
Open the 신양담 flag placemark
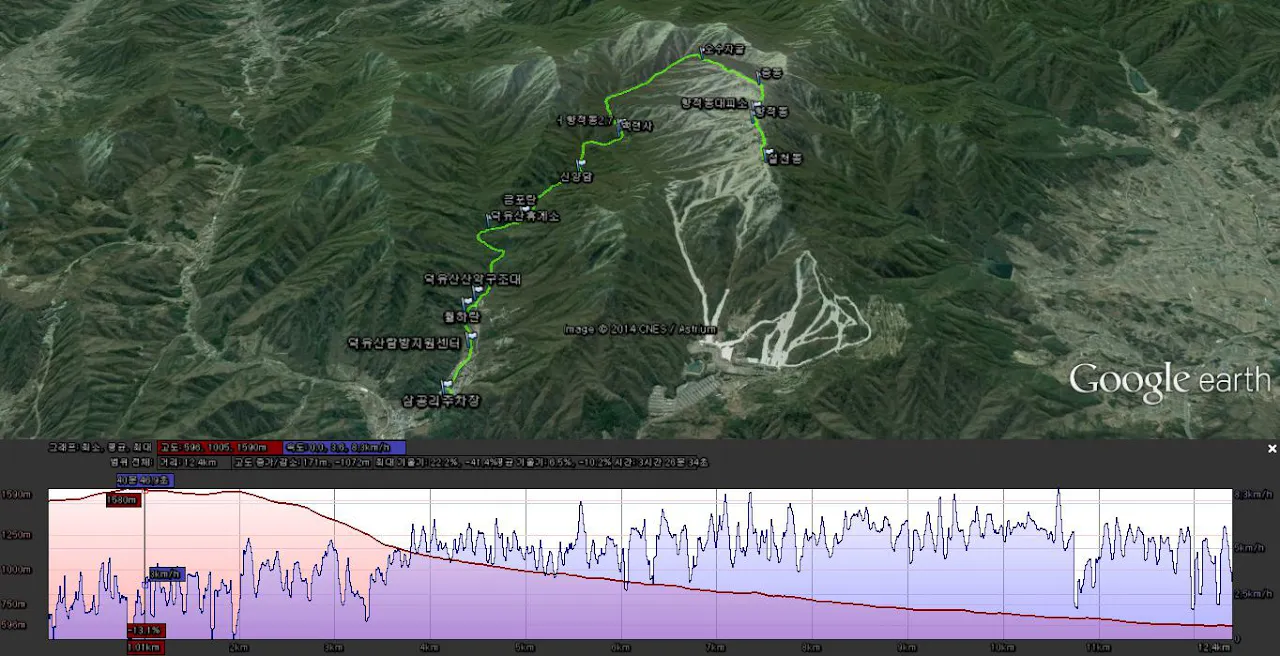pyautogui.click(x=580, y=163)
